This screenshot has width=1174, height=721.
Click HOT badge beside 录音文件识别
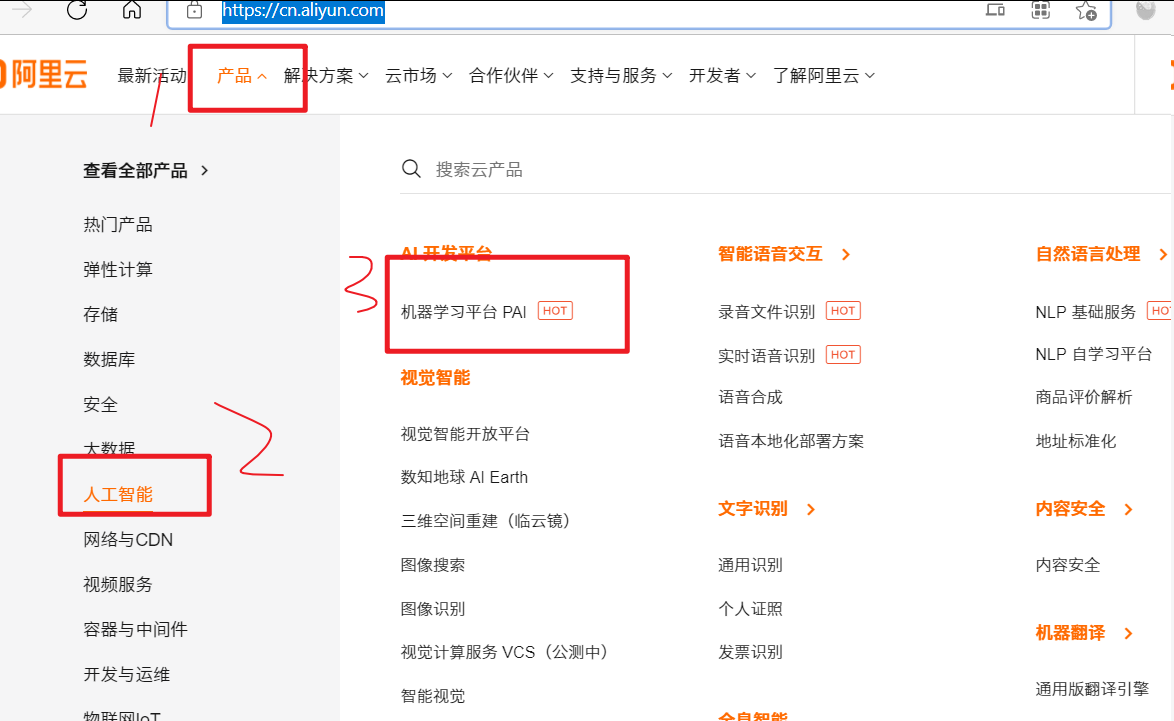coord(843,311)
